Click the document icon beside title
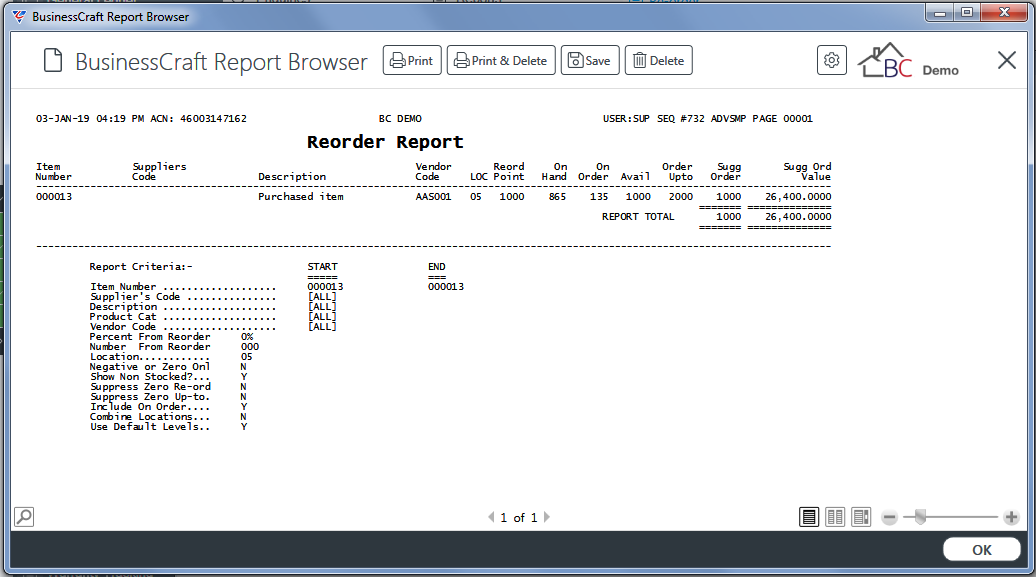 coord(53,60)
